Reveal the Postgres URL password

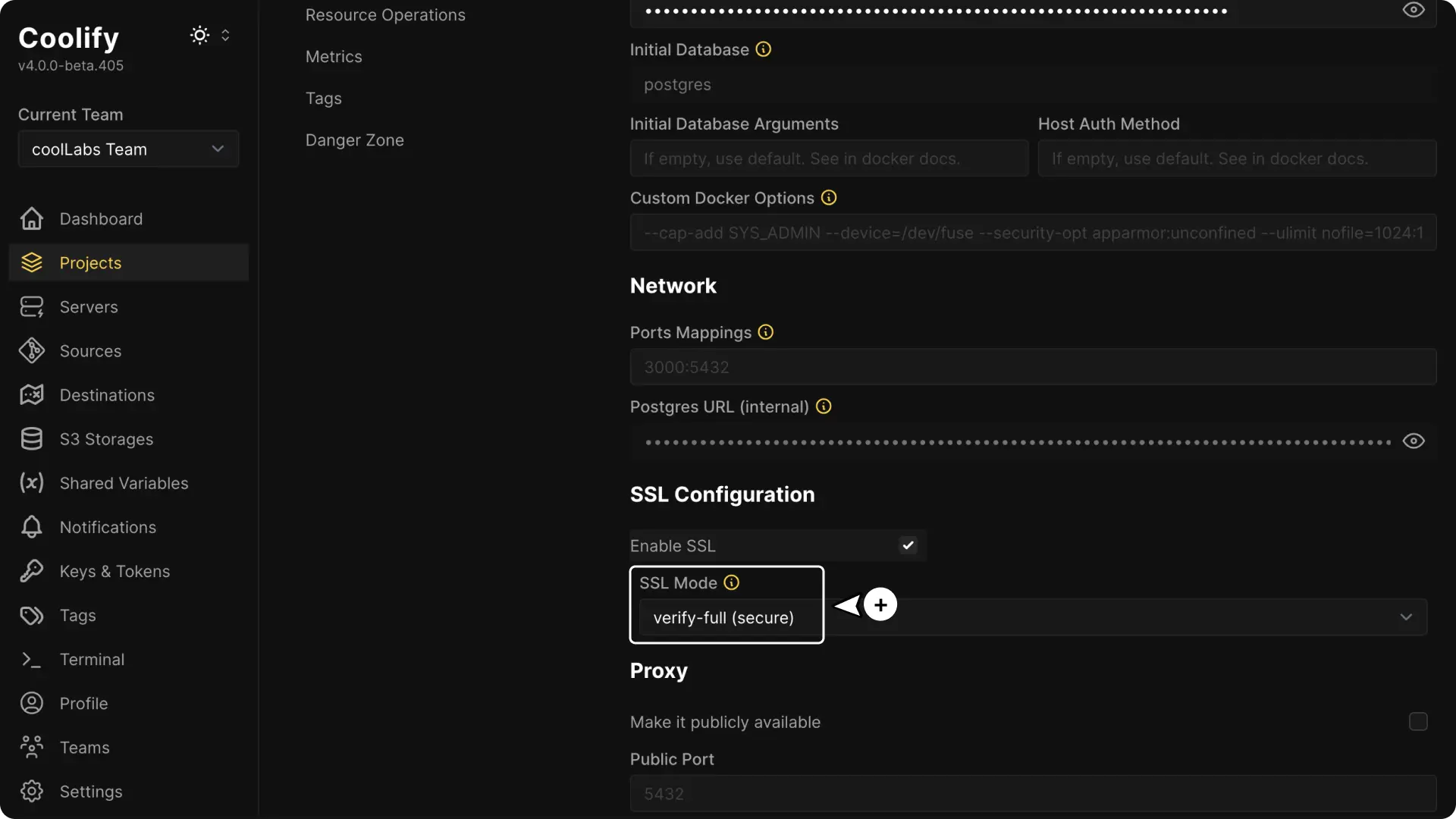(1414, 441)
